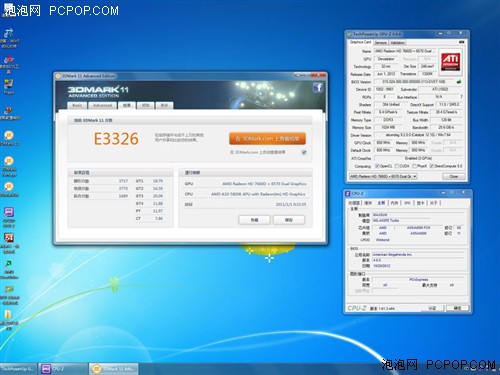Viewport: 500px width, 375px height.
Task: Open the Basic tab in 3DMark 11
Action: (x=77, y=105)
